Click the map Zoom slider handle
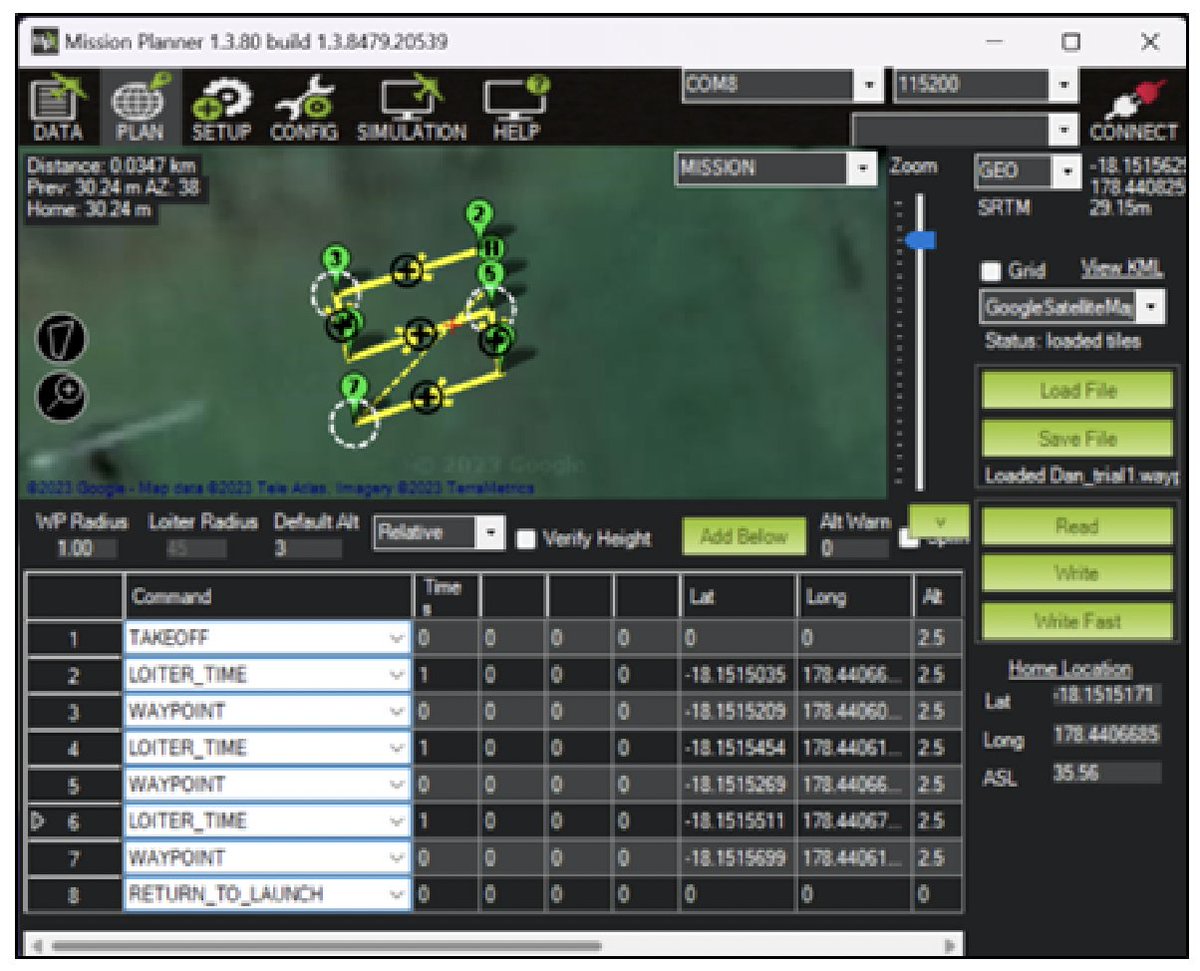Viewport: 1200px width, 971px height. [x=919, y=240]
